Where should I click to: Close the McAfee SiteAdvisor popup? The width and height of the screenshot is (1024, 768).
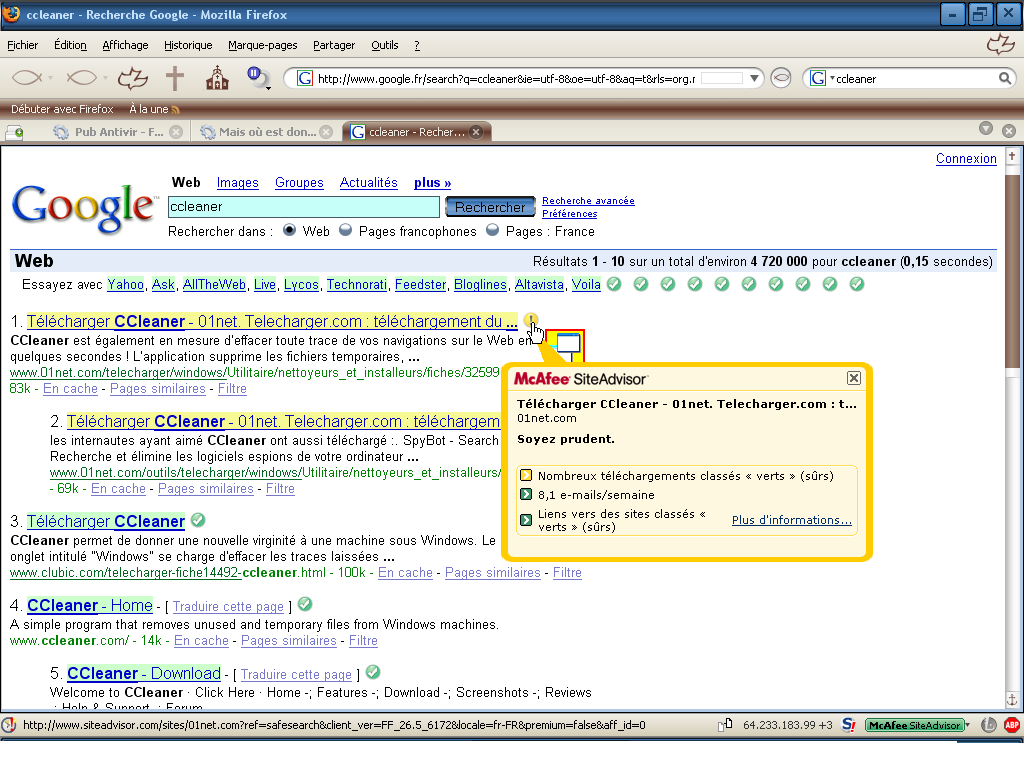853,378
